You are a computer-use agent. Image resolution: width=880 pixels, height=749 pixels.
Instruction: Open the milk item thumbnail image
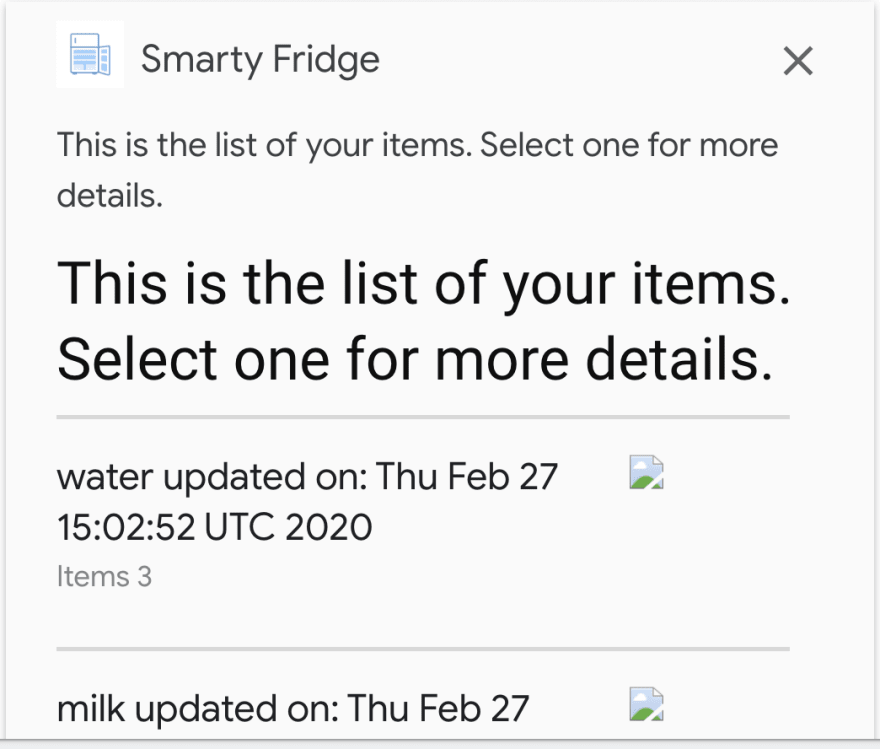(646, 704)
